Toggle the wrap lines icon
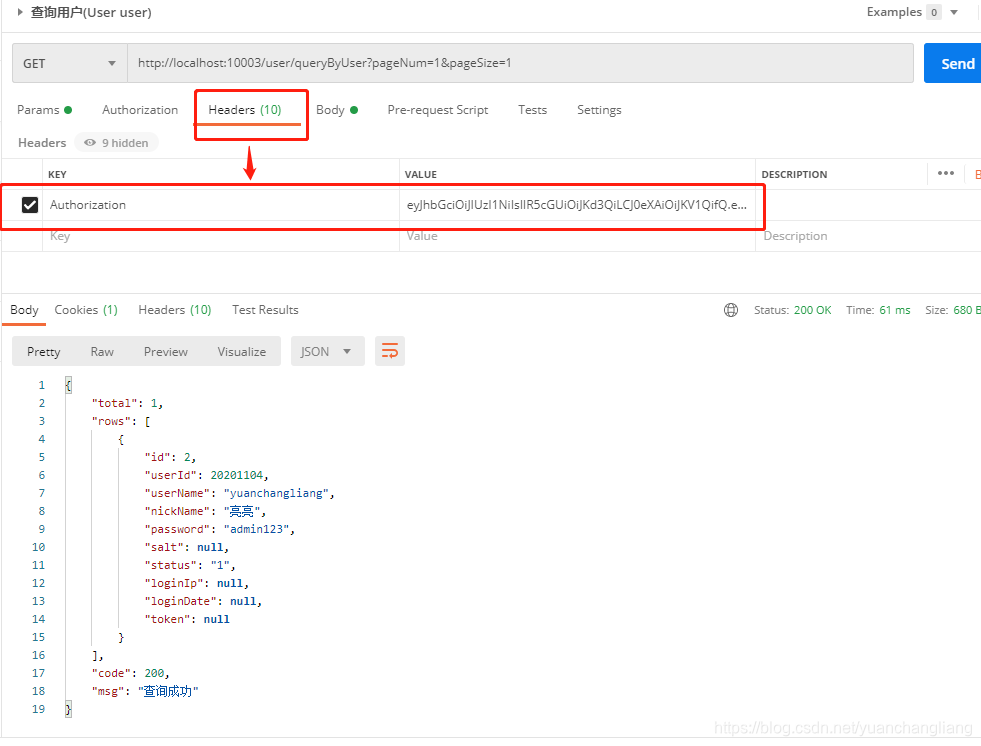 (390, 351)
